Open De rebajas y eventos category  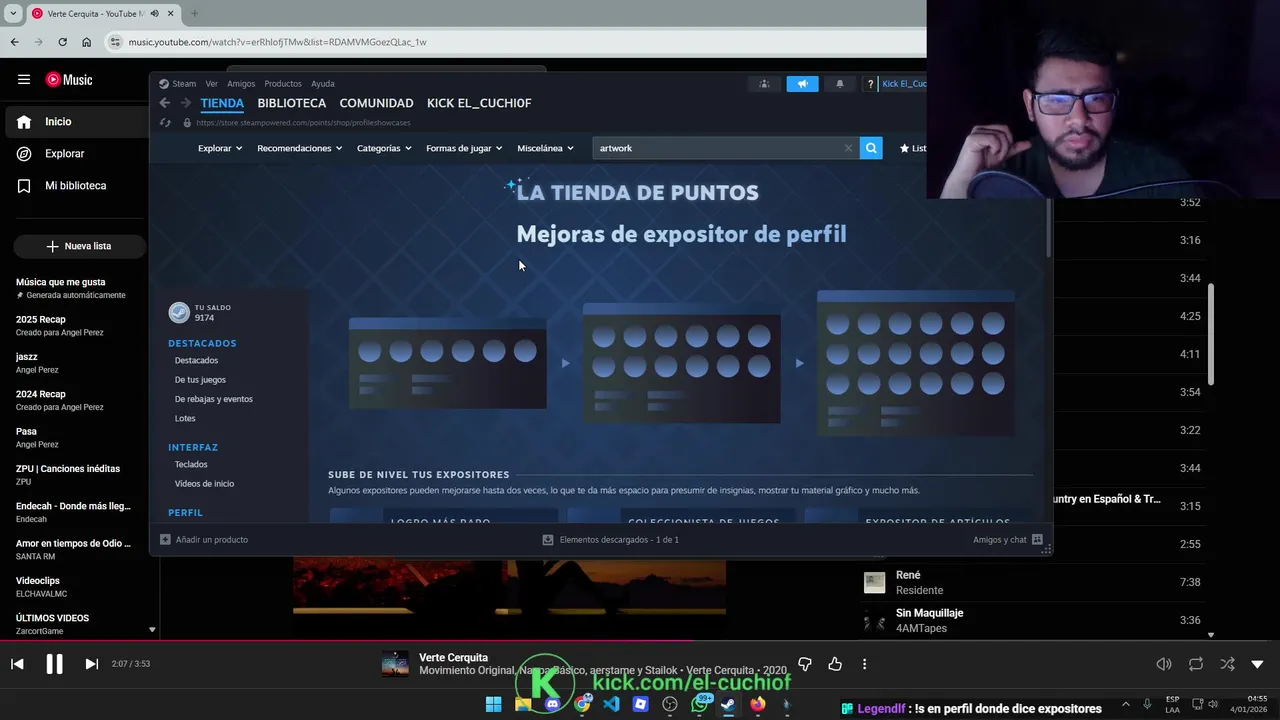[214, 399]
